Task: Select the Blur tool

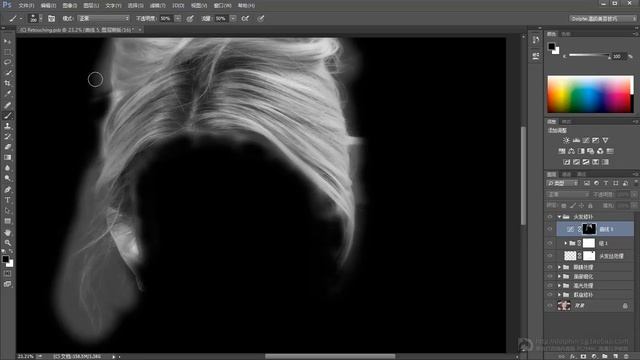Action: [7, 168]
